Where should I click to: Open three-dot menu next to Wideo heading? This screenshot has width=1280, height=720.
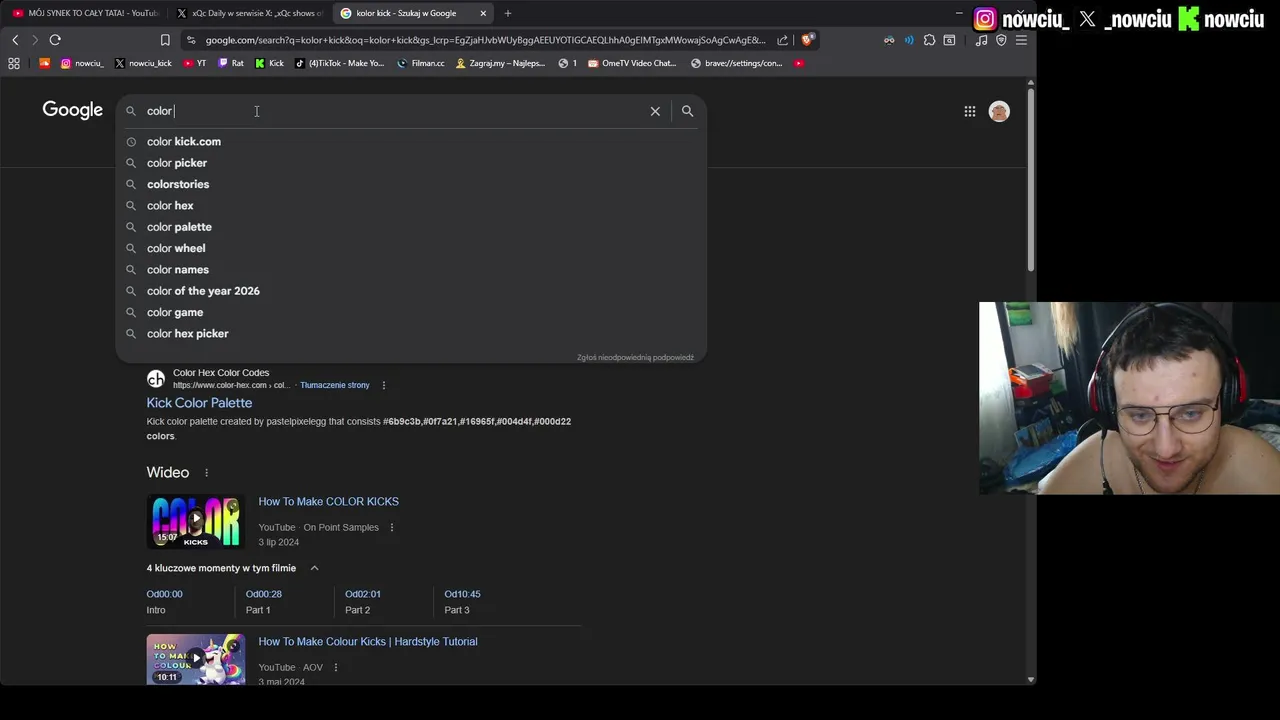[207, 473]
